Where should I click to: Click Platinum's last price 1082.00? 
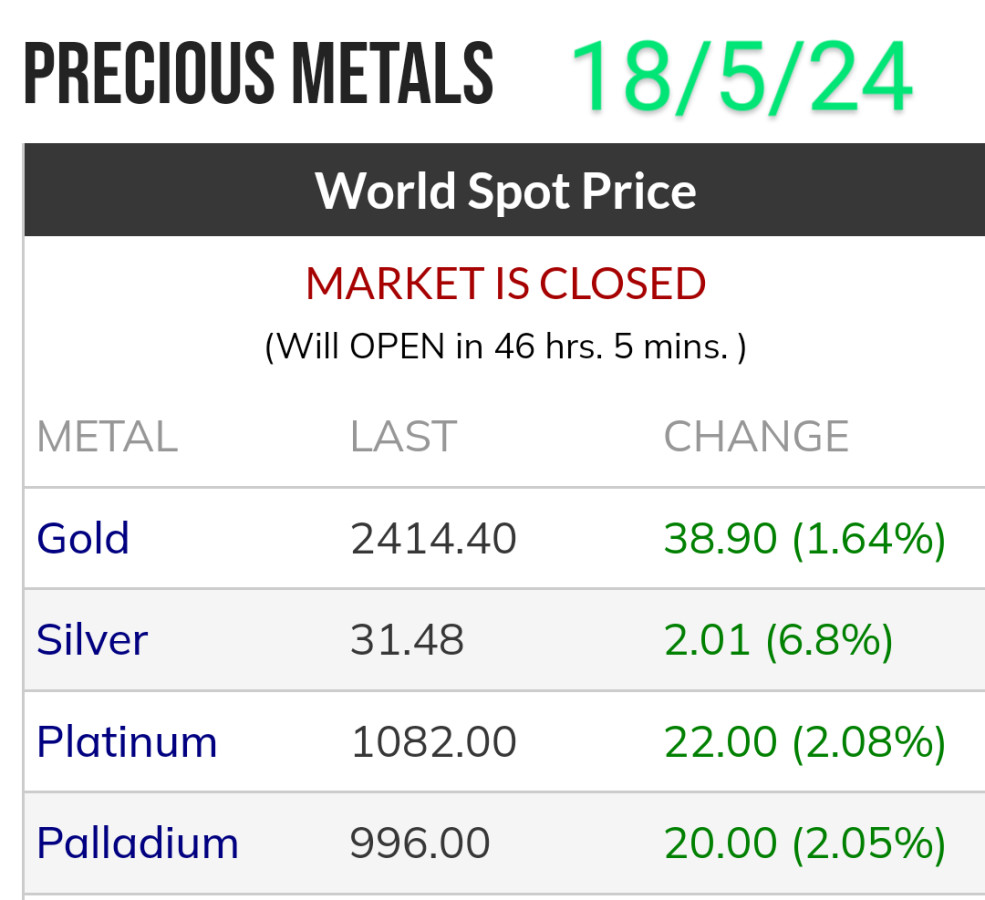433,742
